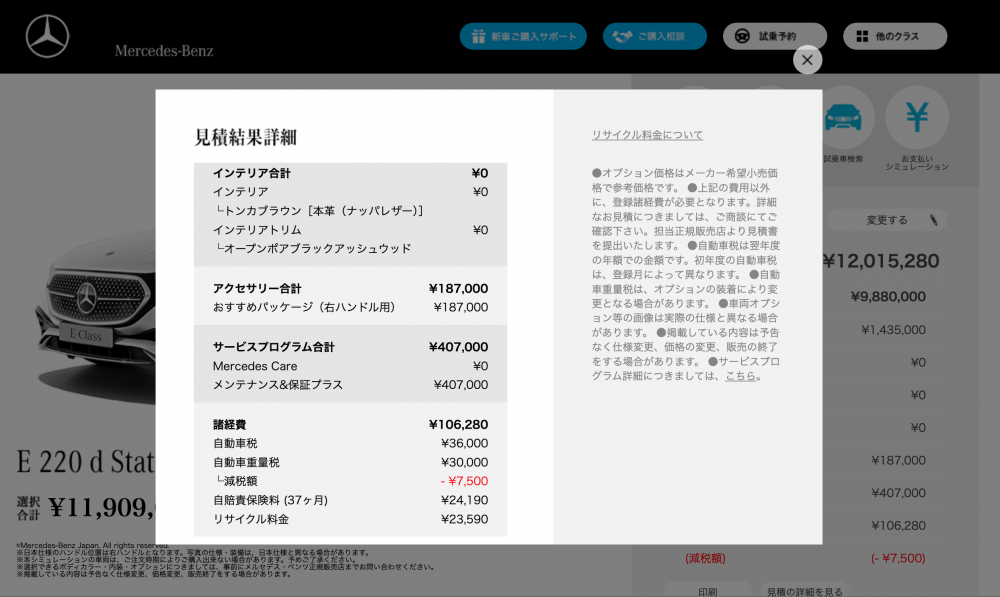Select 諸経費 ¥106,280 row

pos(350,424)
